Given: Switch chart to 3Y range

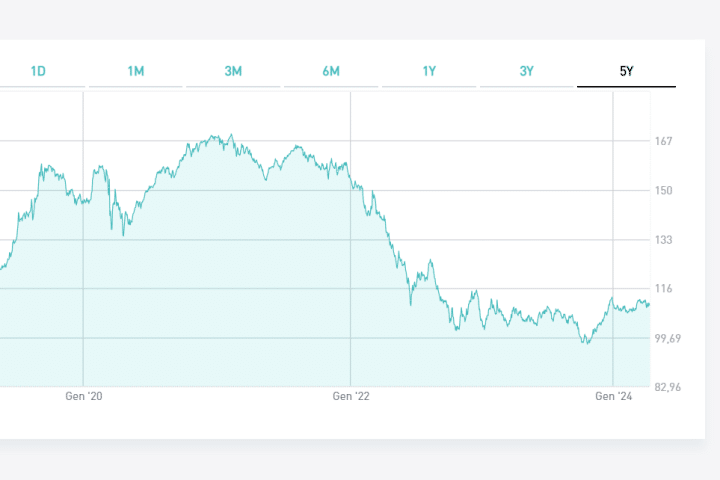Looking at the screenshot, I should click(526, 71).
